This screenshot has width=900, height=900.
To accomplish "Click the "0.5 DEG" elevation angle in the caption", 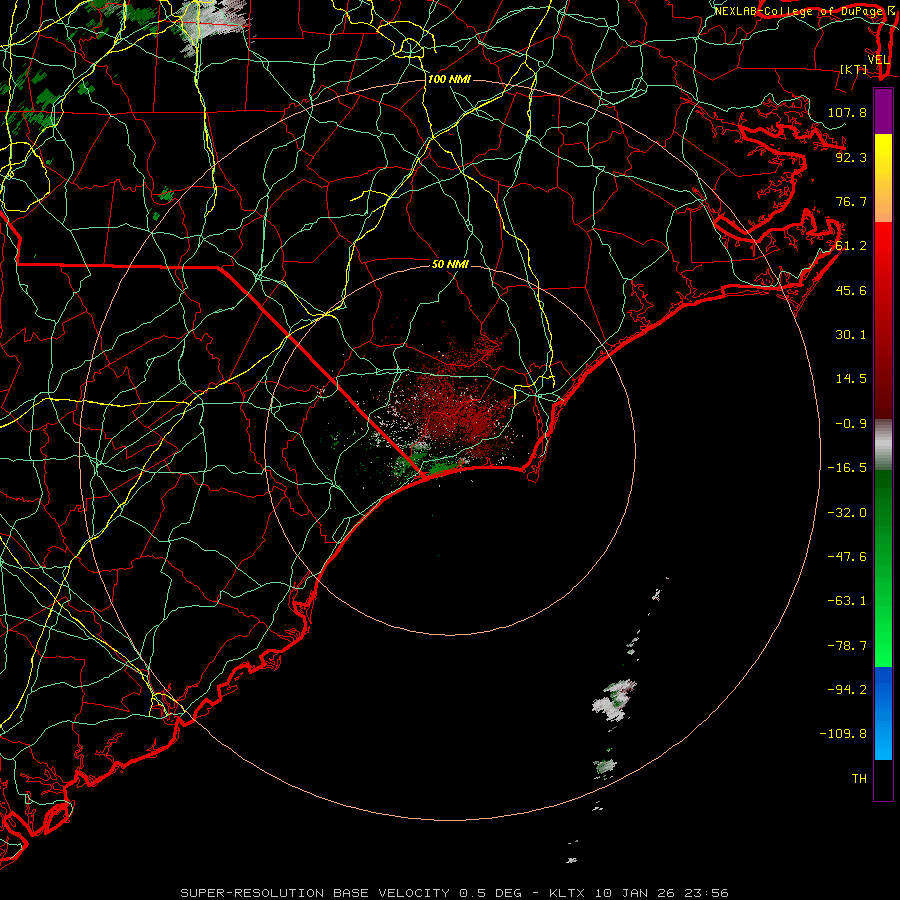I will pyautogui.click(x=490, y=893).
